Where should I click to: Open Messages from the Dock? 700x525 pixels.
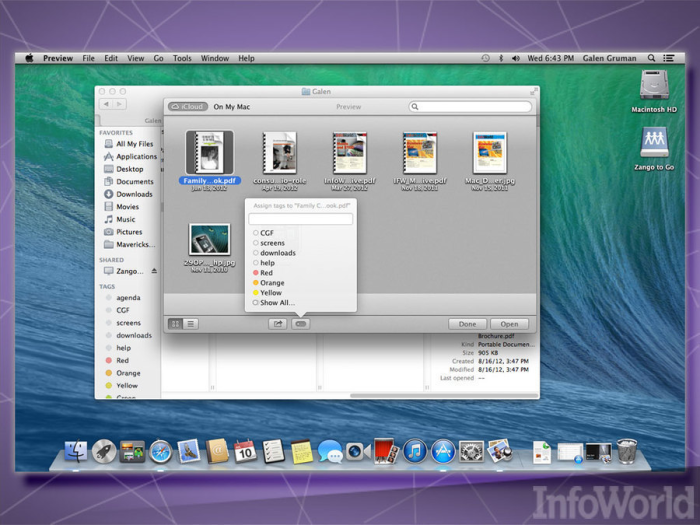pyautogui.click(x=330, y=451)
